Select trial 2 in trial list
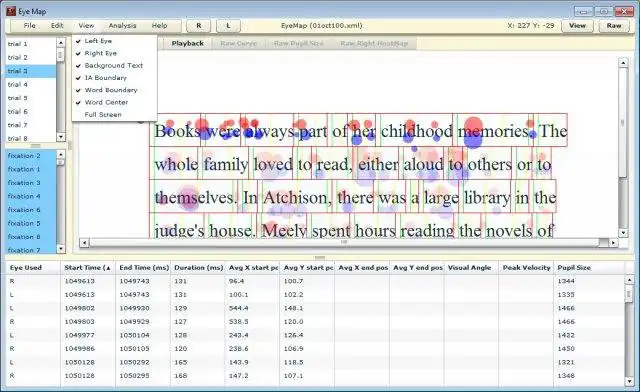The width and height of the screenshot is (640, 392). point(31,58)
